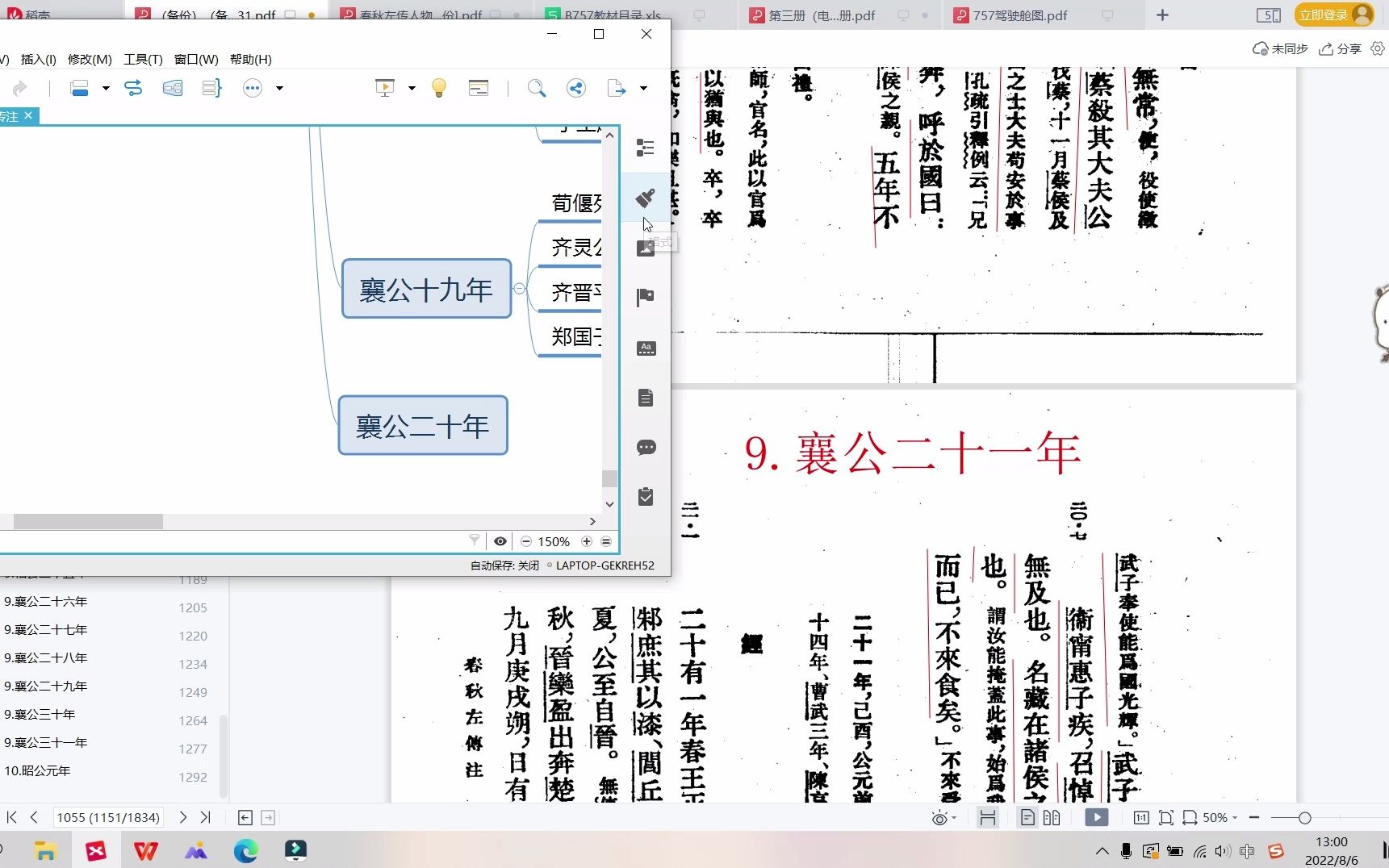Open bookmark 10.昭公元年
The image size is (1389, 868).
(x=37, y=770)
